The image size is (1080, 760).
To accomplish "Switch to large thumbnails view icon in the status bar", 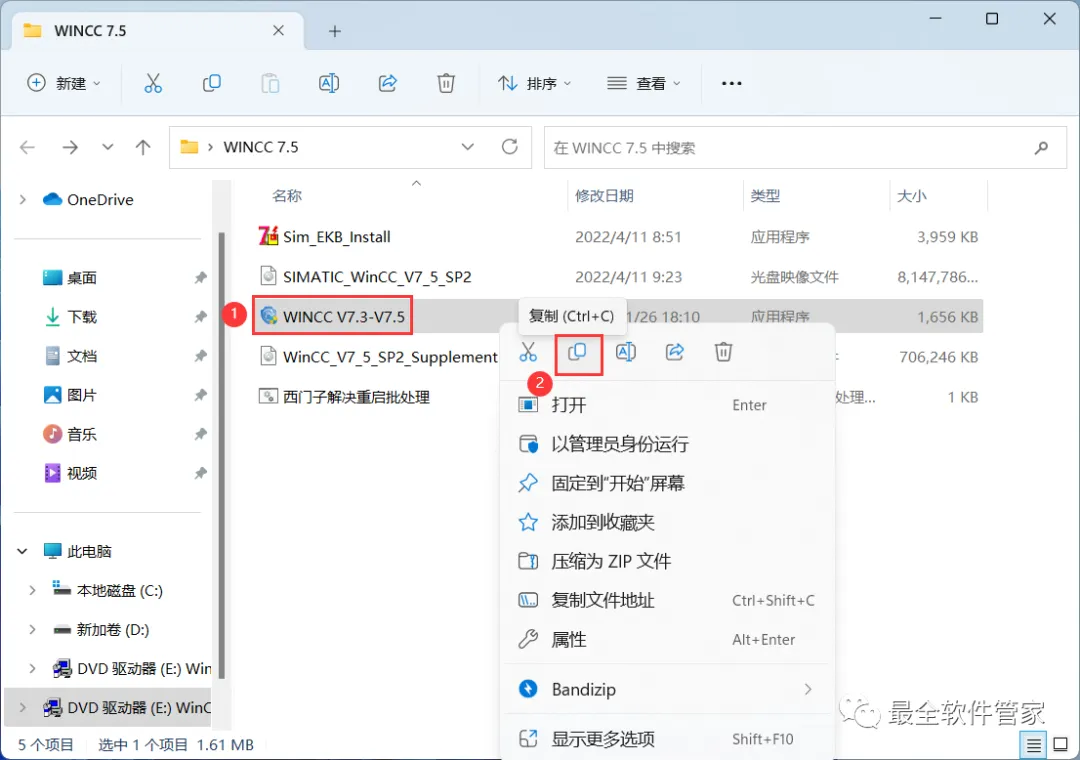I will point(1061,745).
